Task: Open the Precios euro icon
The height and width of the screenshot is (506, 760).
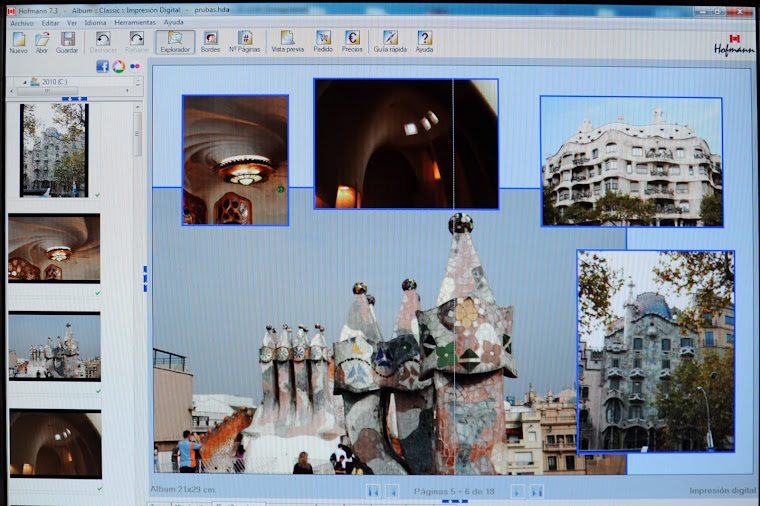Action: pos(352,42)
